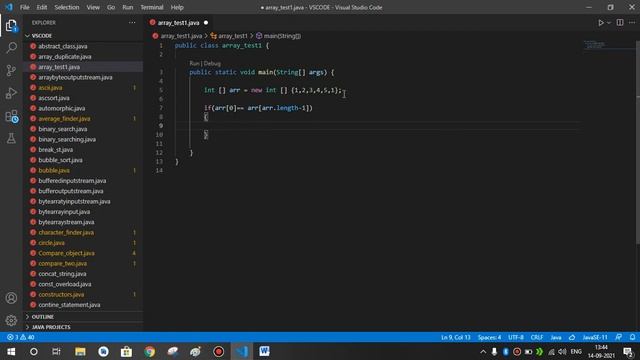This screenshot has height=360, width=640.
Task: Open bubble_sort.java in the explorer
Action: 60,160
